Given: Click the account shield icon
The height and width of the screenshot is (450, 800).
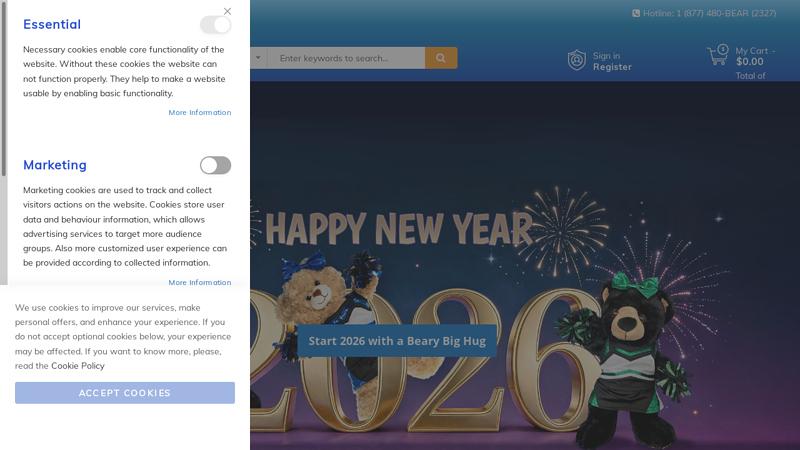Looking at the screenshot, I should click(x=577, y=60).
